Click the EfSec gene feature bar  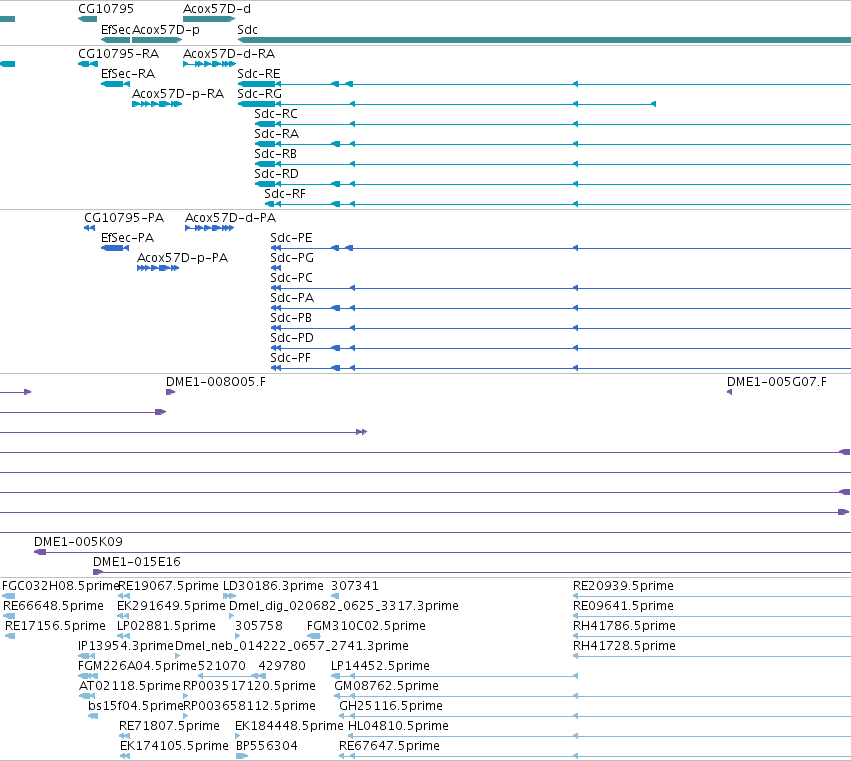point(116,40)
